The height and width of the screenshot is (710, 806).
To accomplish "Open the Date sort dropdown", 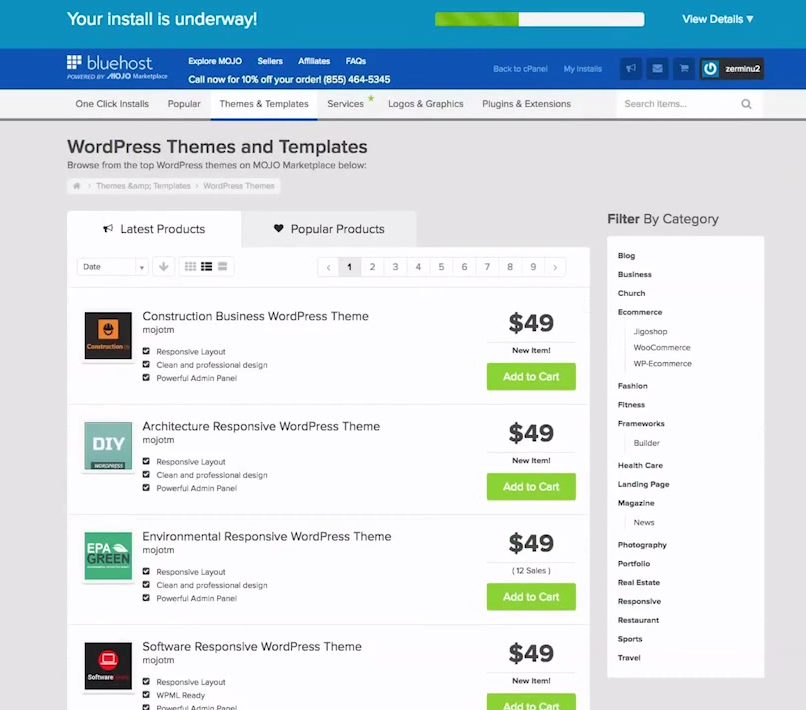I will tap(113, 267).
